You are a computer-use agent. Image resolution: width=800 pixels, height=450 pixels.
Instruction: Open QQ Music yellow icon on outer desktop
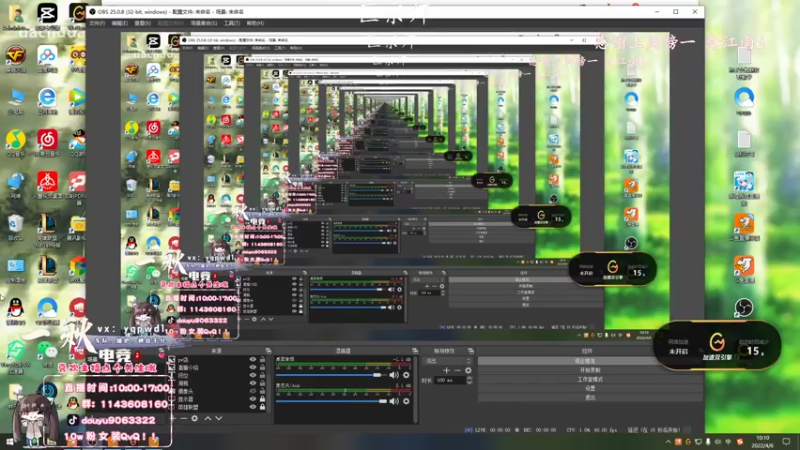tap(16, 139)
